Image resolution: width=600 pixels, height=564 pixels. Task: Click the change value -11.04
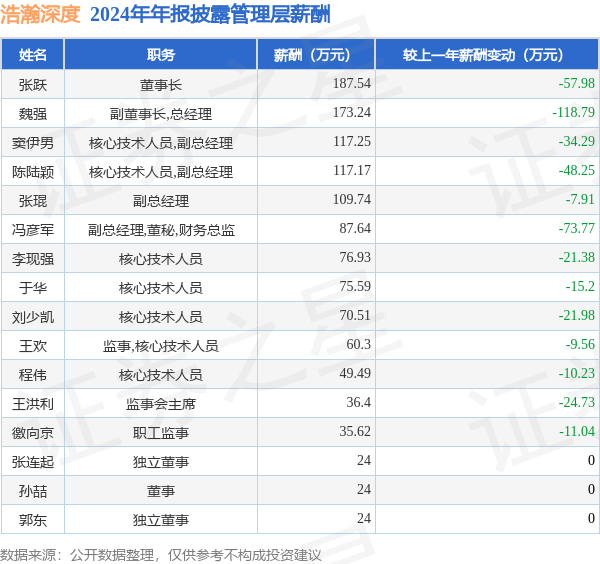coord(577,431)
